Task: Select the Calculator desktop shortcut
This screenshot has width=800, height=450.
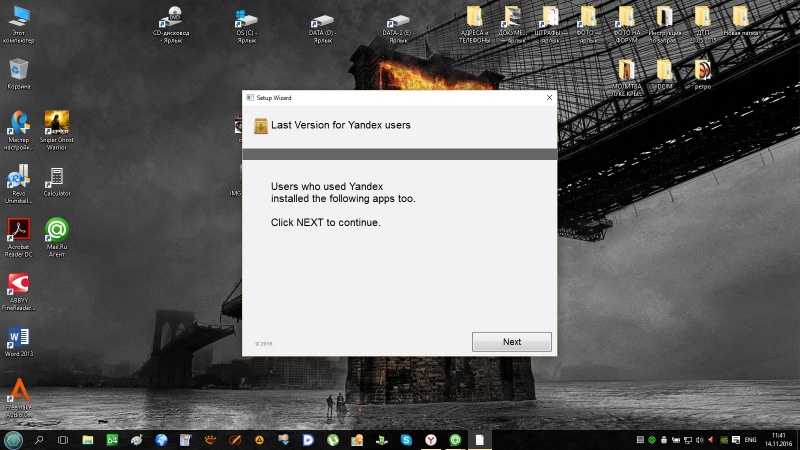Action: [x=57, y=182]
